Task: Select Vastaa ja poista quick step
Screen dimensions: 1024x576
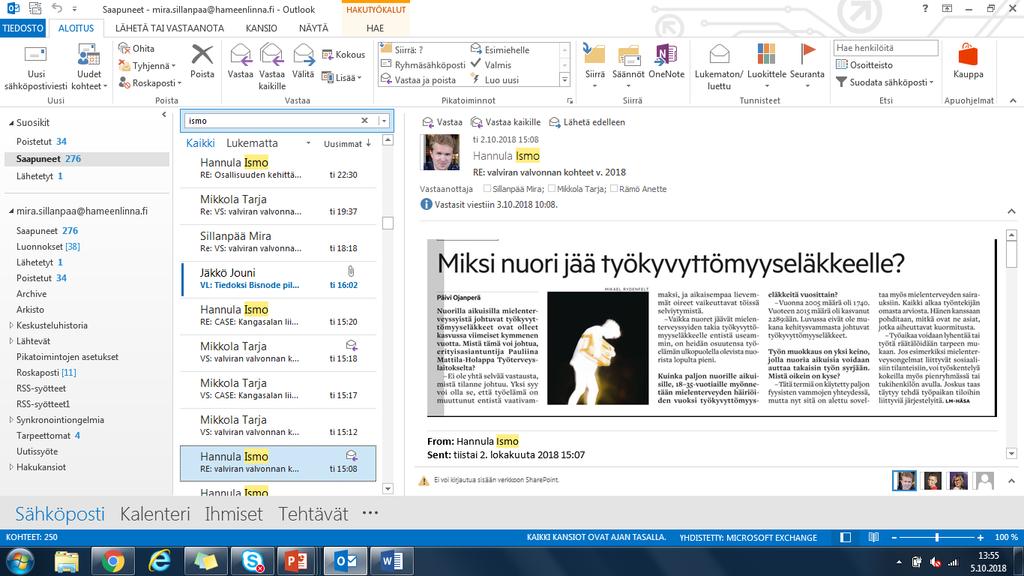Action: click(x=419, y=80)
